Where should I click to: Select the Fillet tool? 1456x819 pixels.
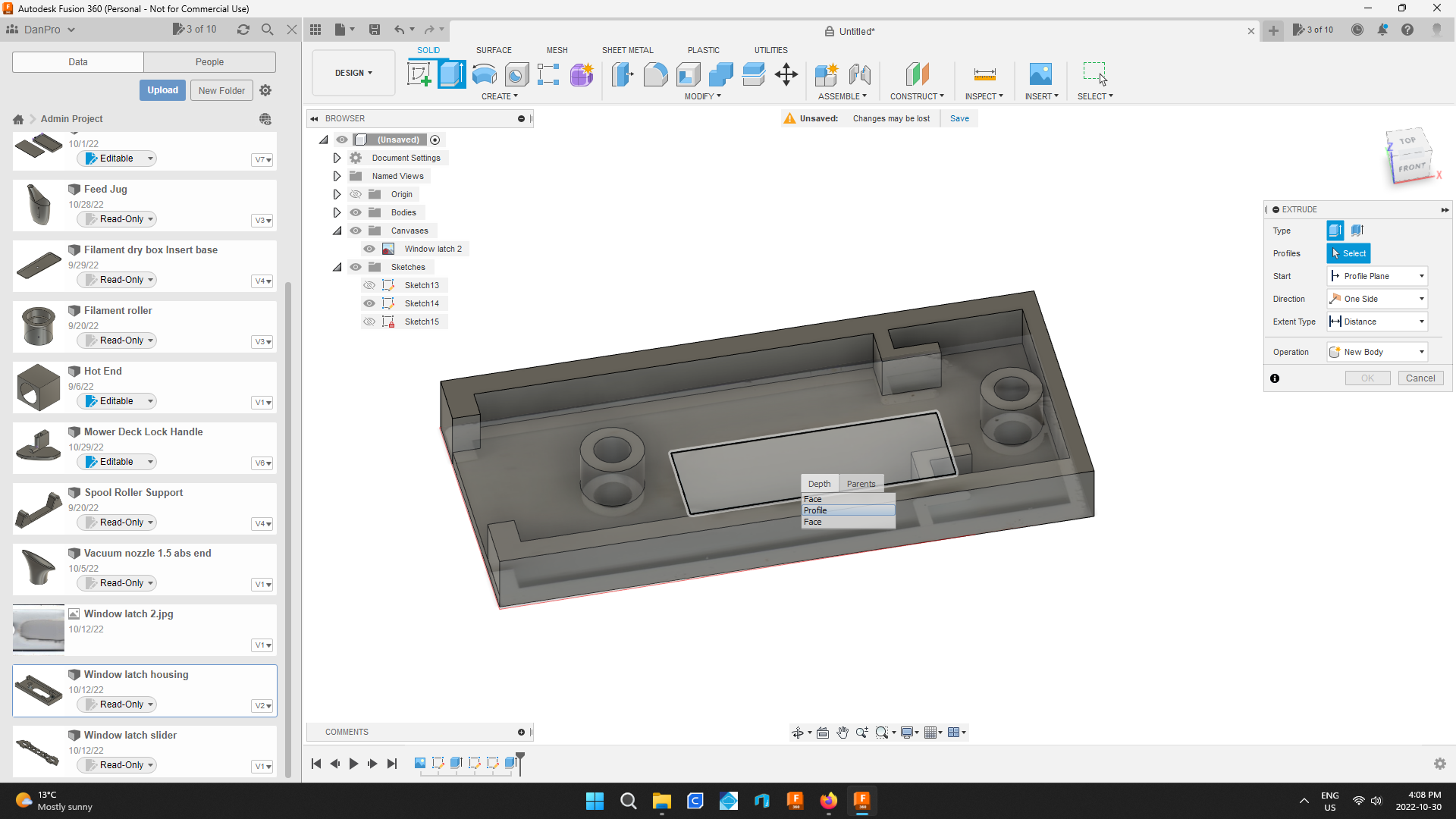point(655,74)
